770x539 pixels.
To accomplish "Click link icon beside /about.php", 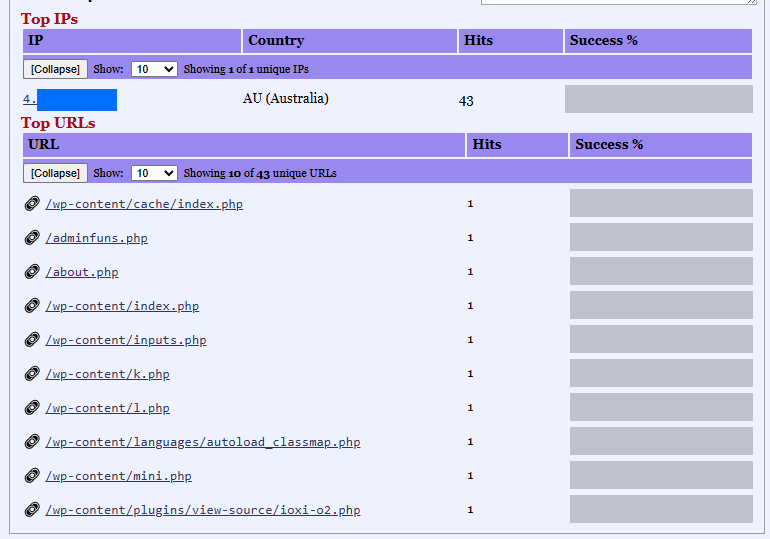I will point(32,272).
